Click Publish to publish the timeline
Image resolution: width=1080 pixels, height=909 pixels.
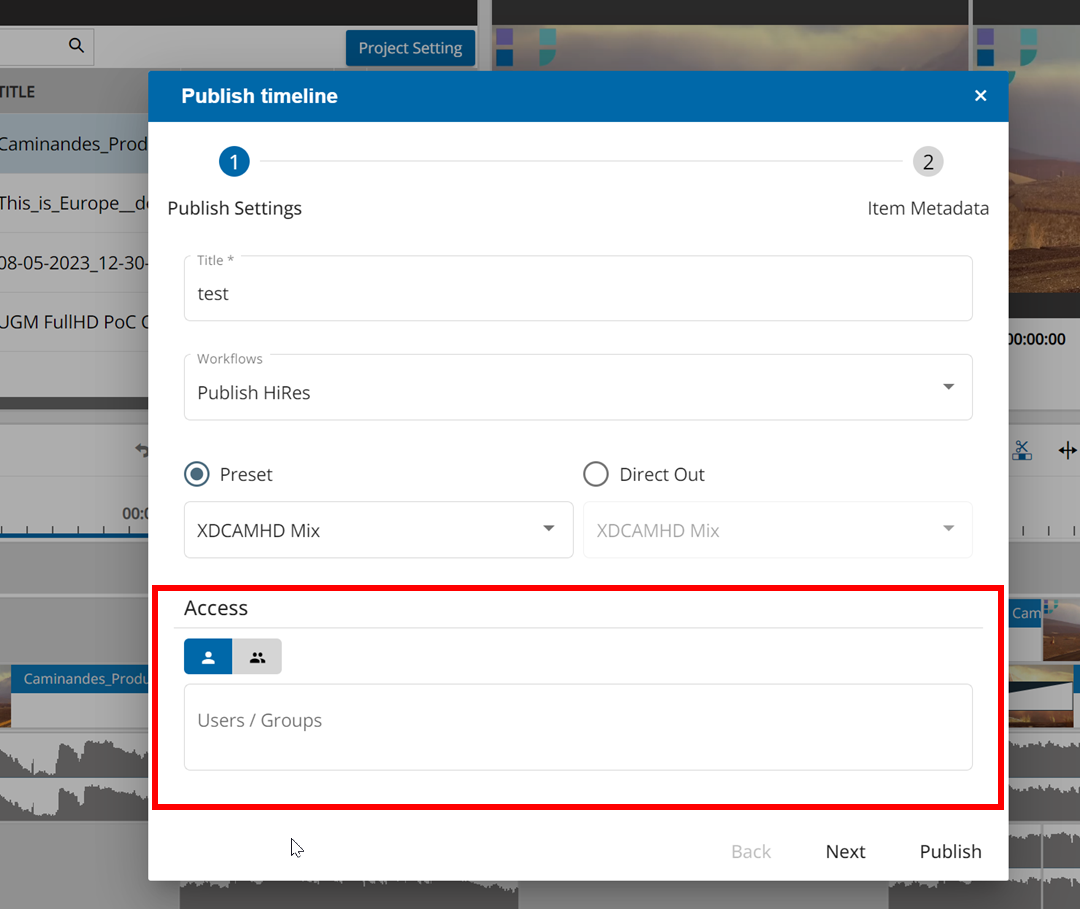click(949, 851)
